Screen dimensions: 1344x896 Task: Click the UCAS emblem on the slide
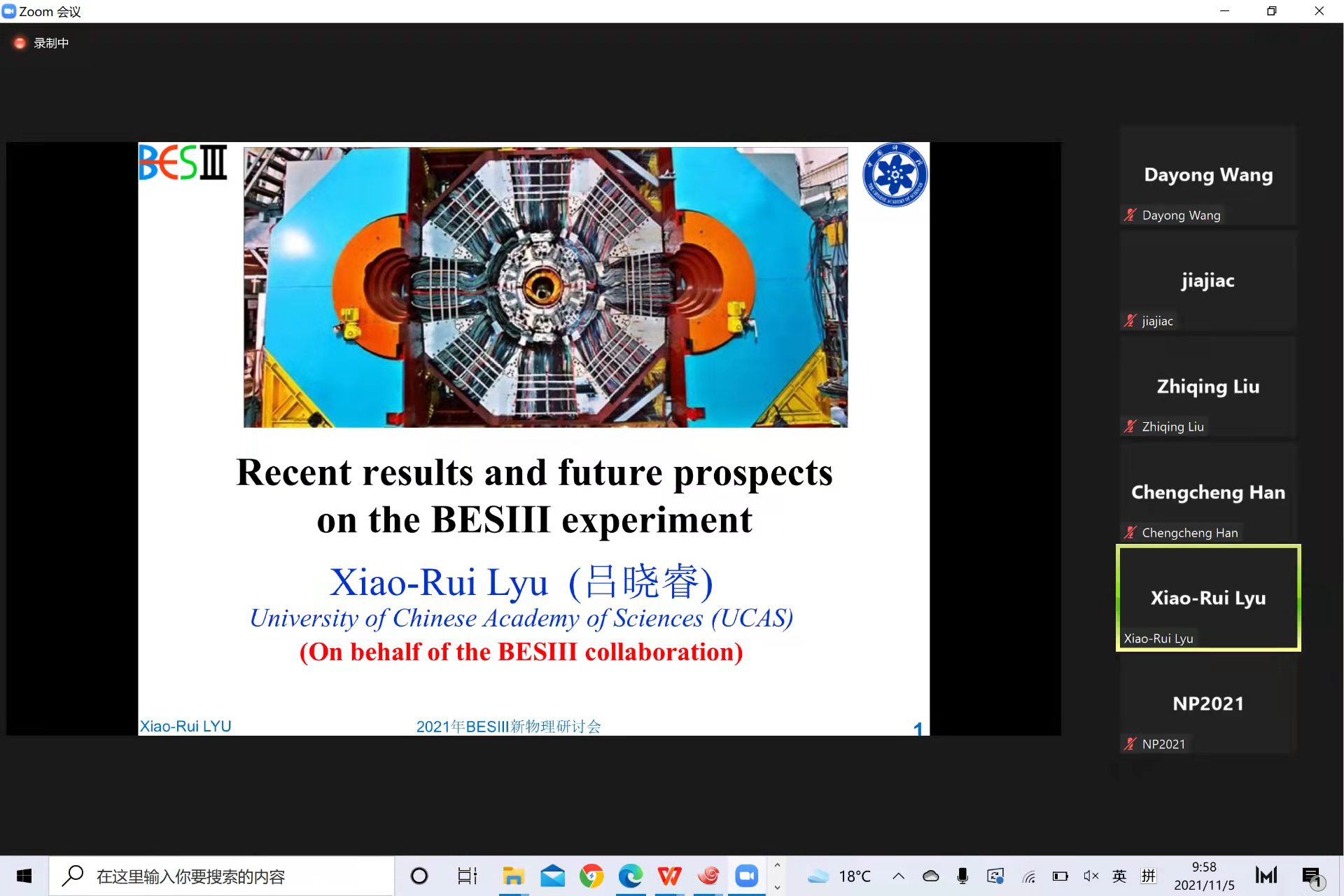[895, 174]
